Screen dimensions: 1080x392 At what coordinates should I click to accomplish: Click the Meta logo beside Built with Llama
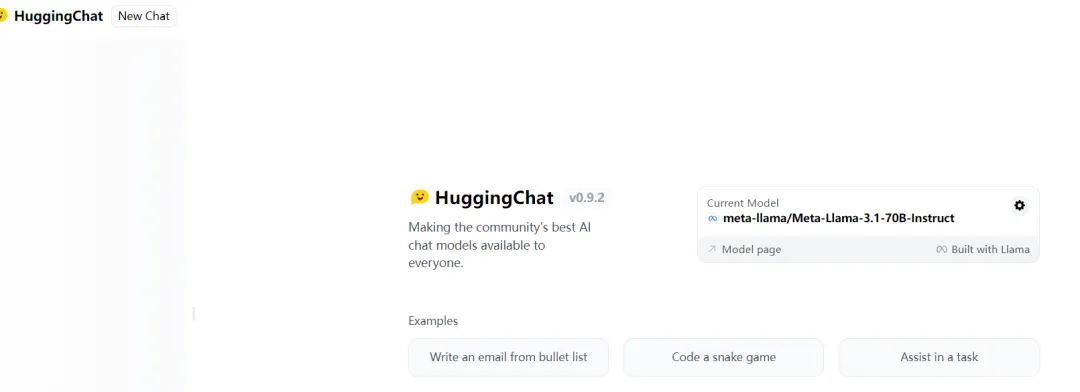click(941, 249)
